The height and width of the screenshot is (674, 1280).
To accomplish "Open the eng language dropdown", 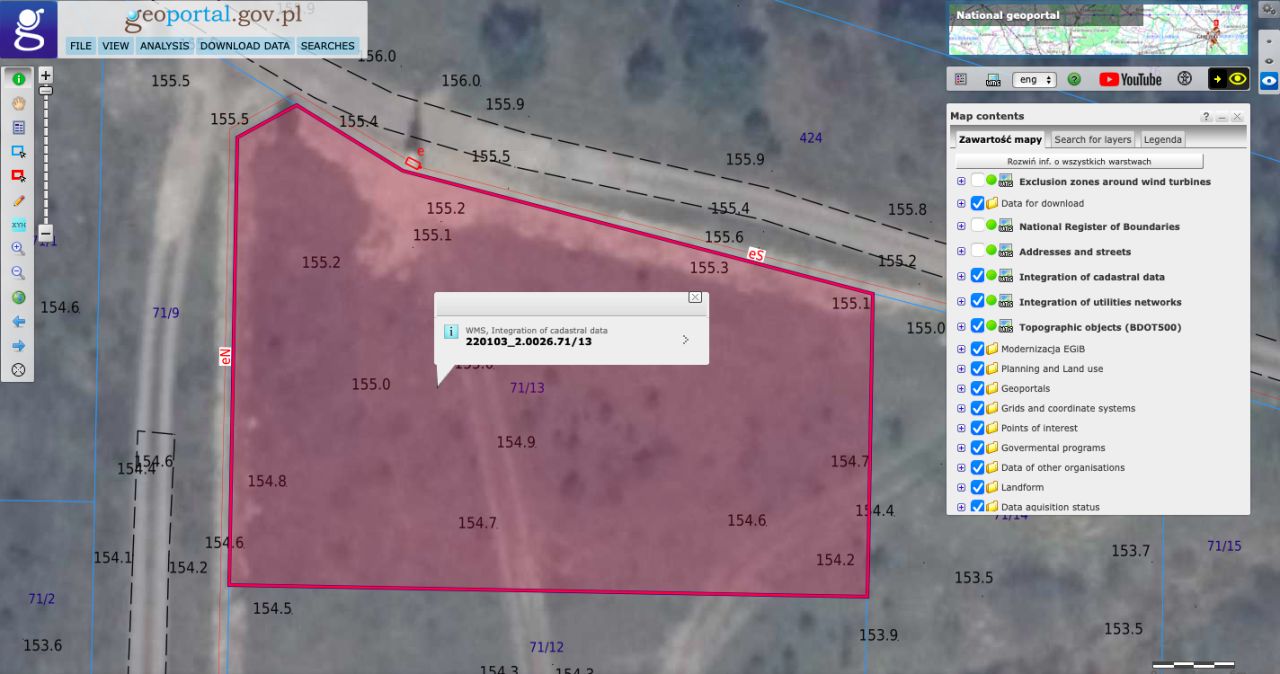I will (x=1034, y=79).
